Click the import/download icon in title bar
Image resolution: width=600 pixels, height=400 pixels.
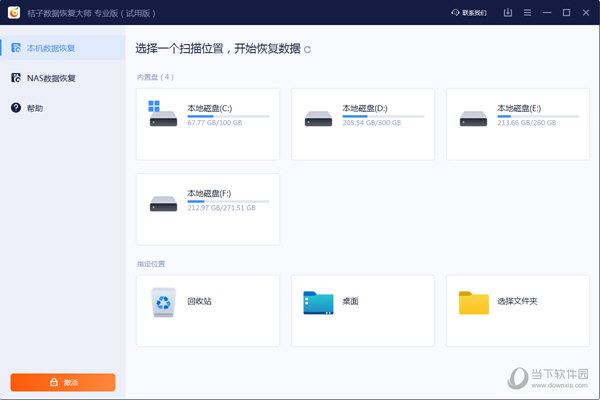[507, 13]
